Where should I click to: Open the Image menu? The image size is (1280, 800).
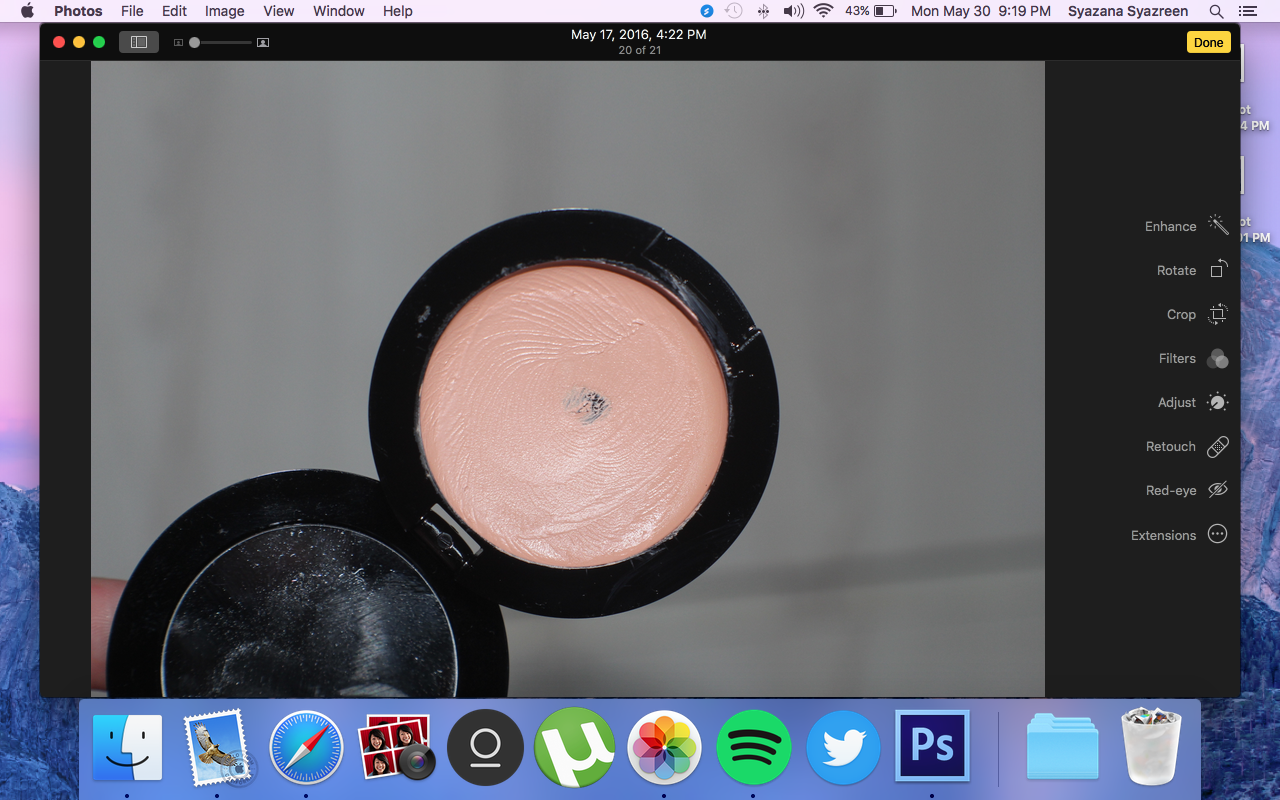[224, 11]
